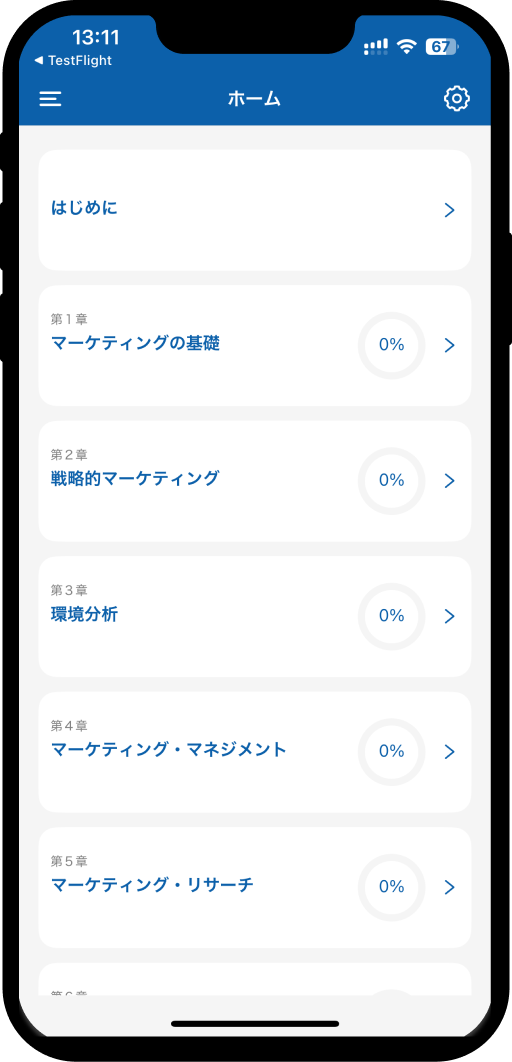Click the chevron for 戦略的マーケティング
Viewport: 512px width, 1062px height.
coord(449,481)
